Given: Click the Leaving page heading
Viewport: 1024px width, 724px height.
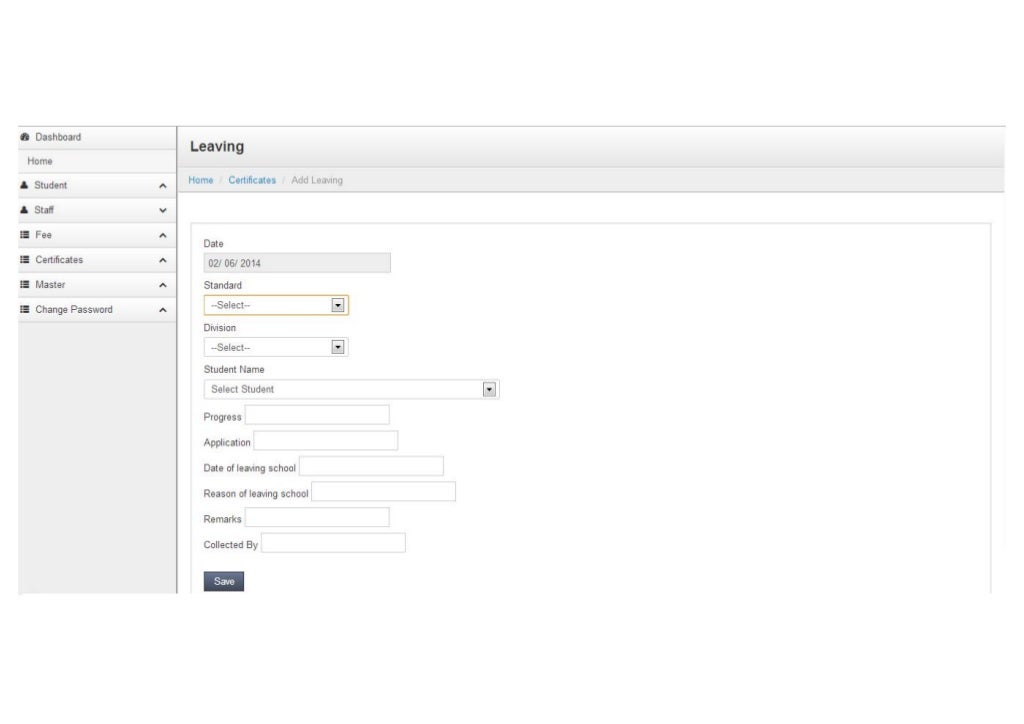Looking at the screenshot, I should [217, 147].
